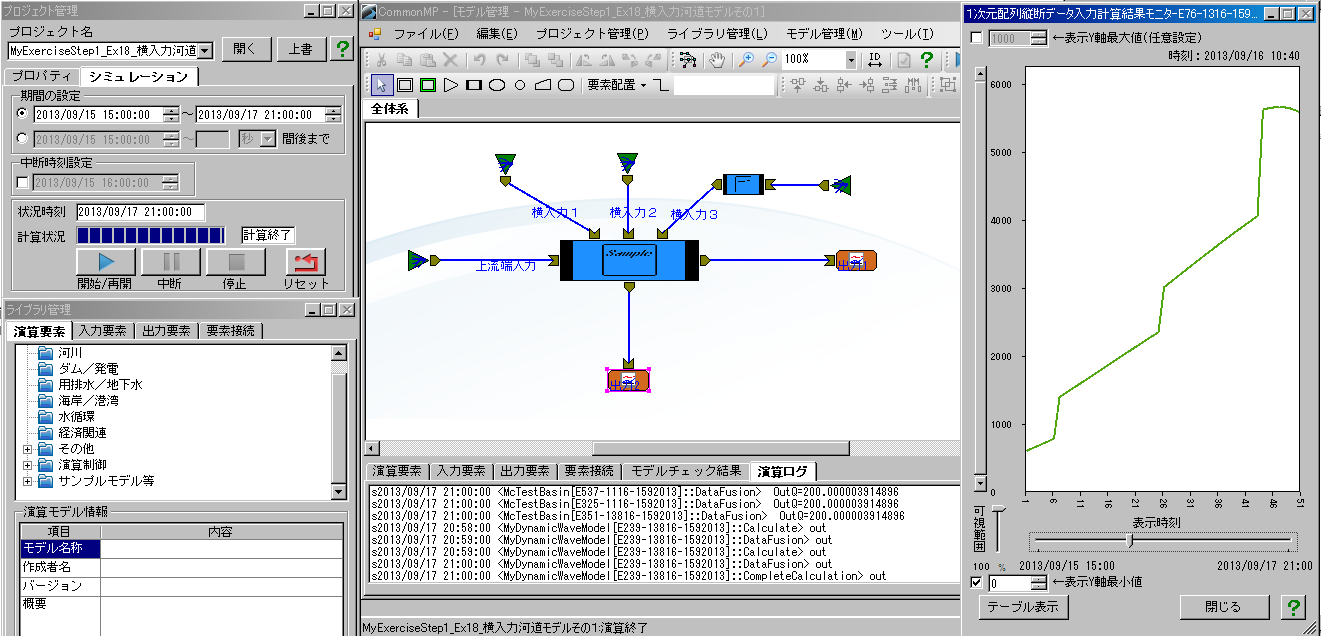Open the ライブラリ管理(L) menu
The width and height of the screenshot is (1321, 636).
tap(717, 34)
